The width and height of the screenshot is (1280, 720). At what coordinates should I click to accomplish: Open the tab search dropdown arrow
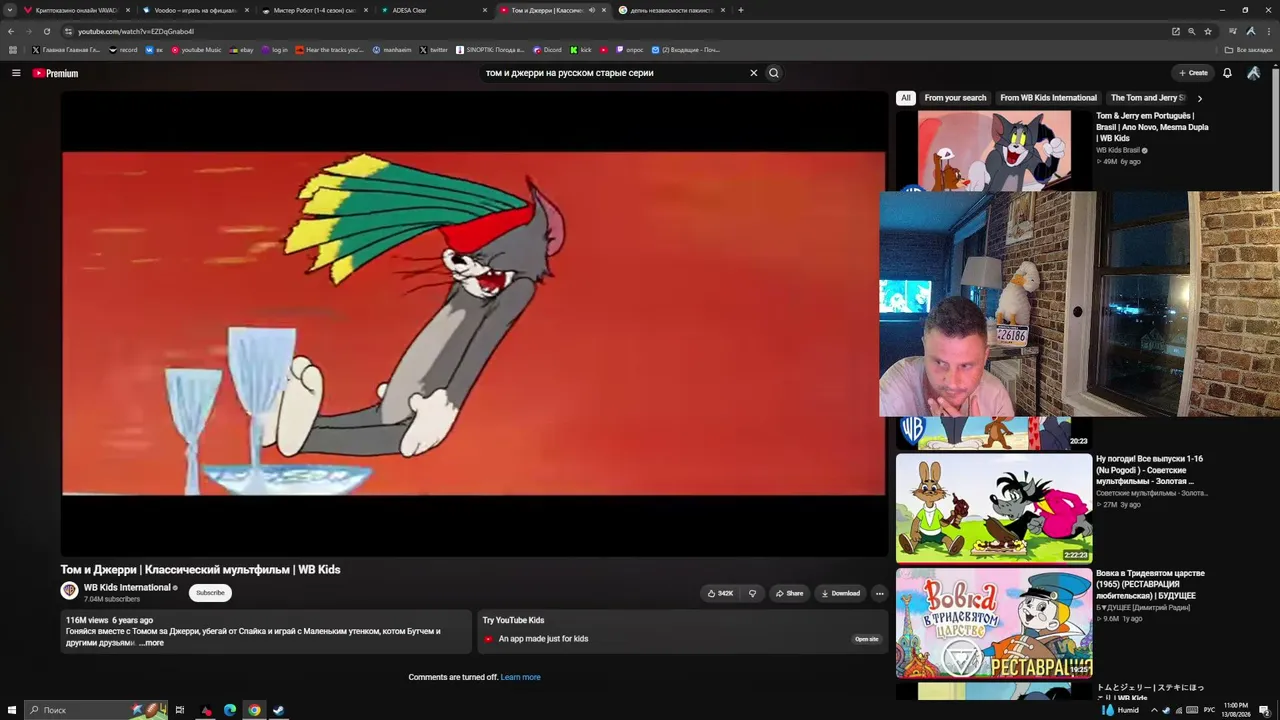pos(10,10)
